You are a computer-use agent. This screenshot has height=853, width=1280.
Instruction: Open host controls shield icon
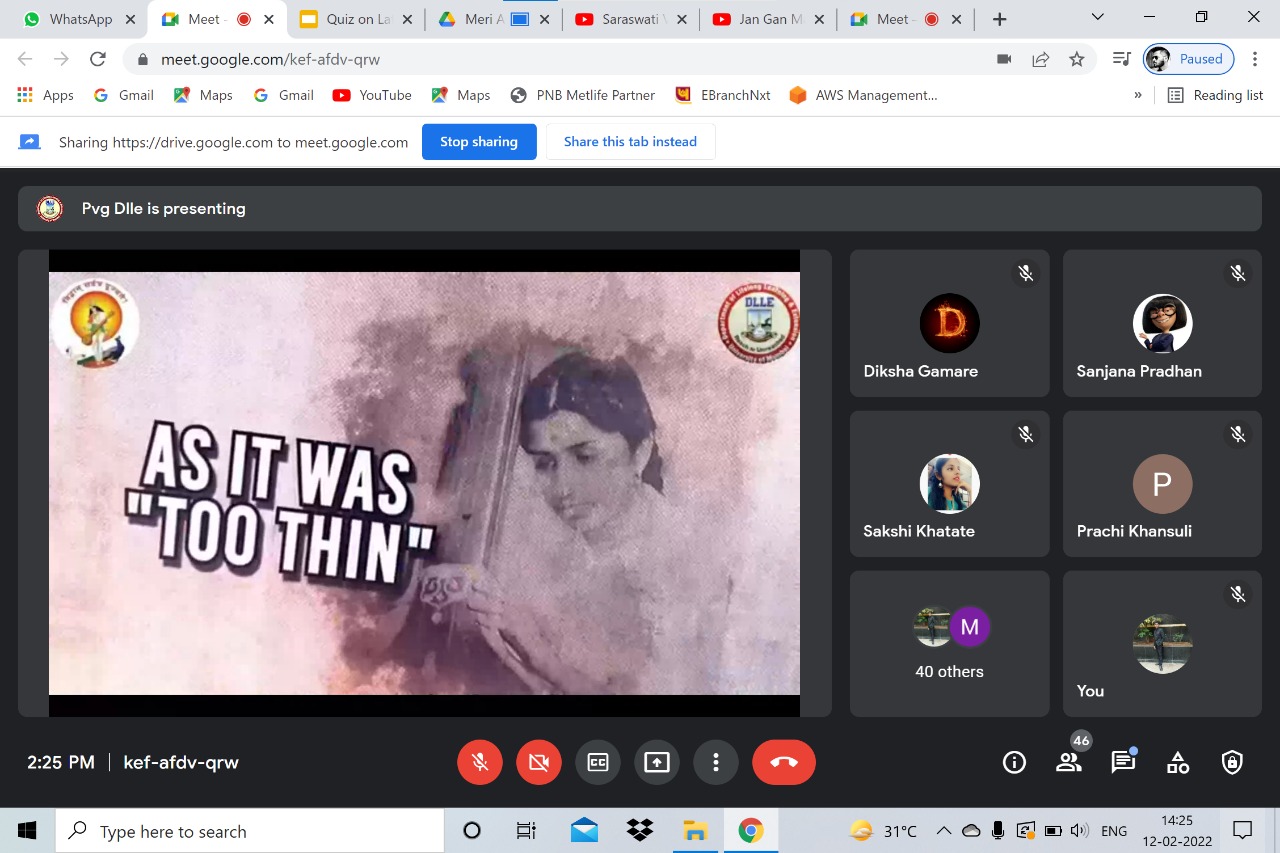(1232, 763)
